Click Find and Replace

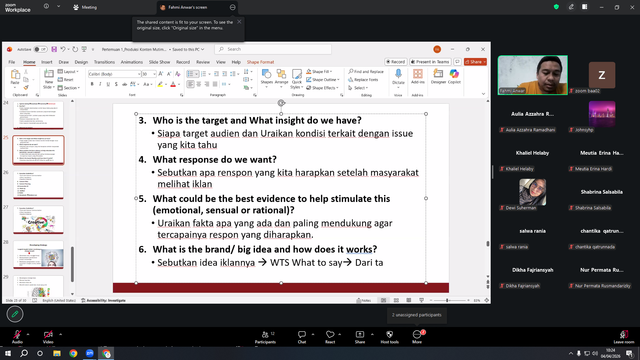click(366, 71)
